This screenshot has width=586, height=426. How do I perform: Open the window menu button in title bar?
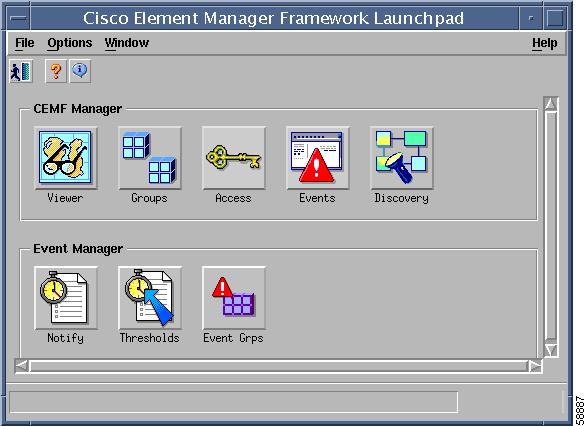(18, 18)
